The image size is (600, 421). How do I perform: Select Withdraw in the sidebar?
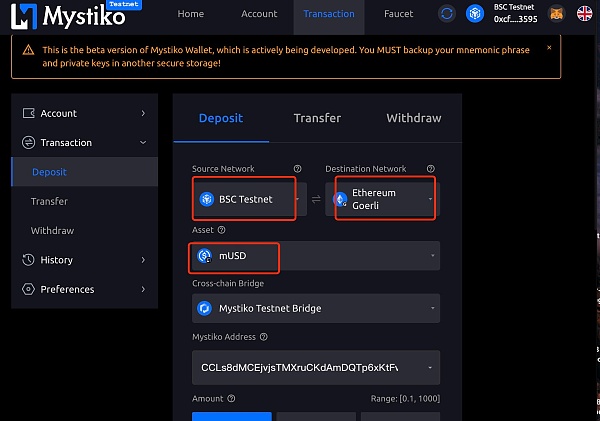point(85,230)
